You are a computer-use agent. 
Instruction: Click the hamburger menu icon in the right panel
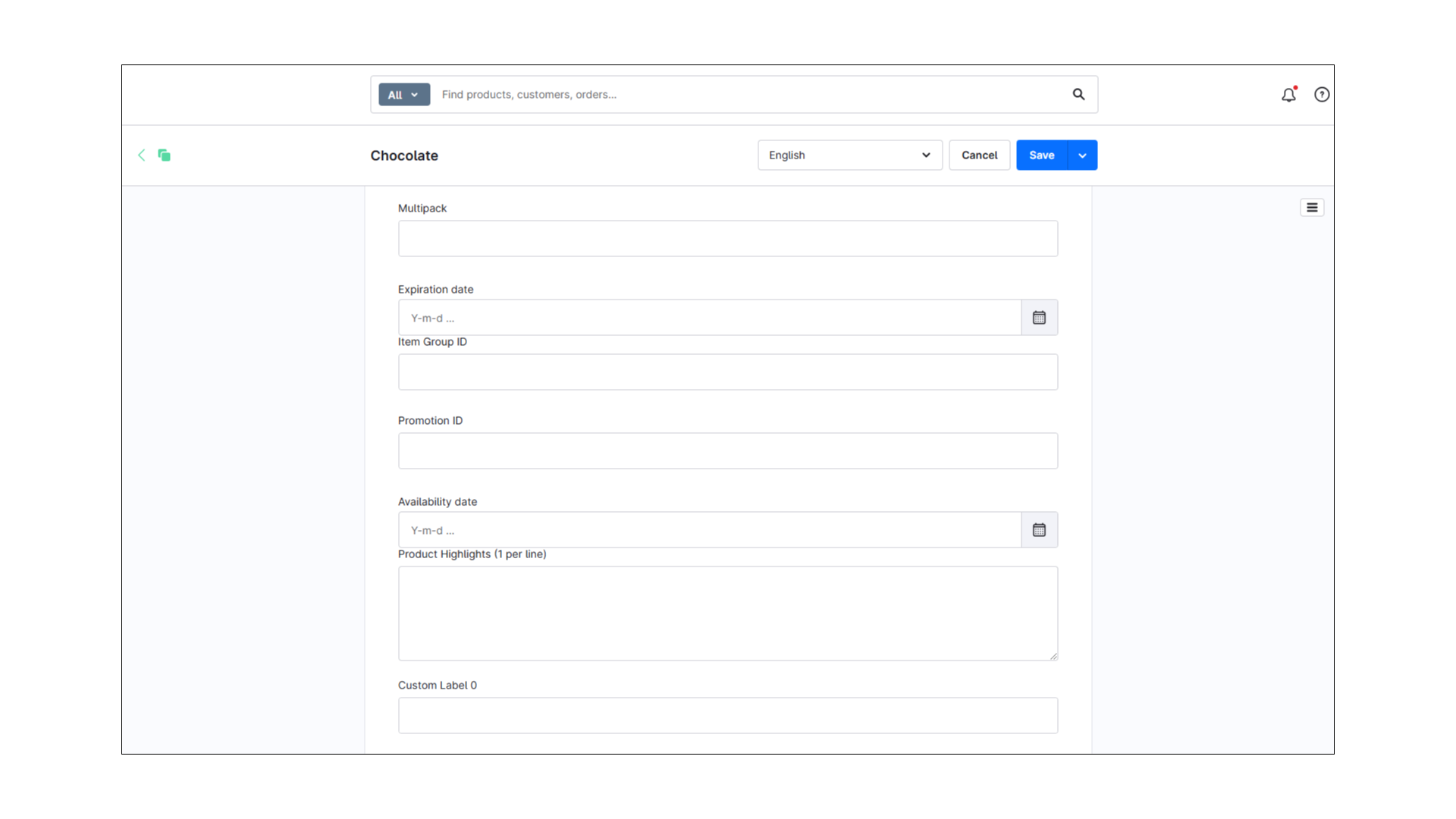click(x=1312, y=207)
